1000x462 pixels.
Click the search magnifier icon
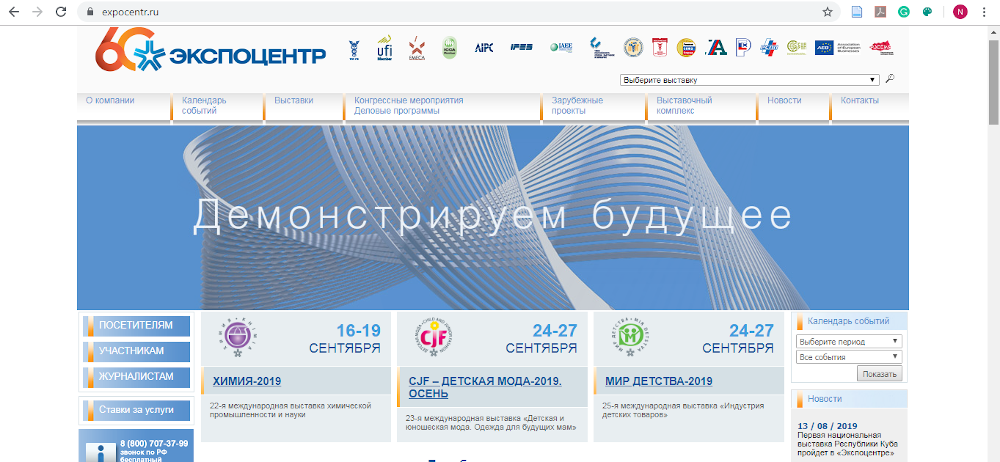coord(890,78)
